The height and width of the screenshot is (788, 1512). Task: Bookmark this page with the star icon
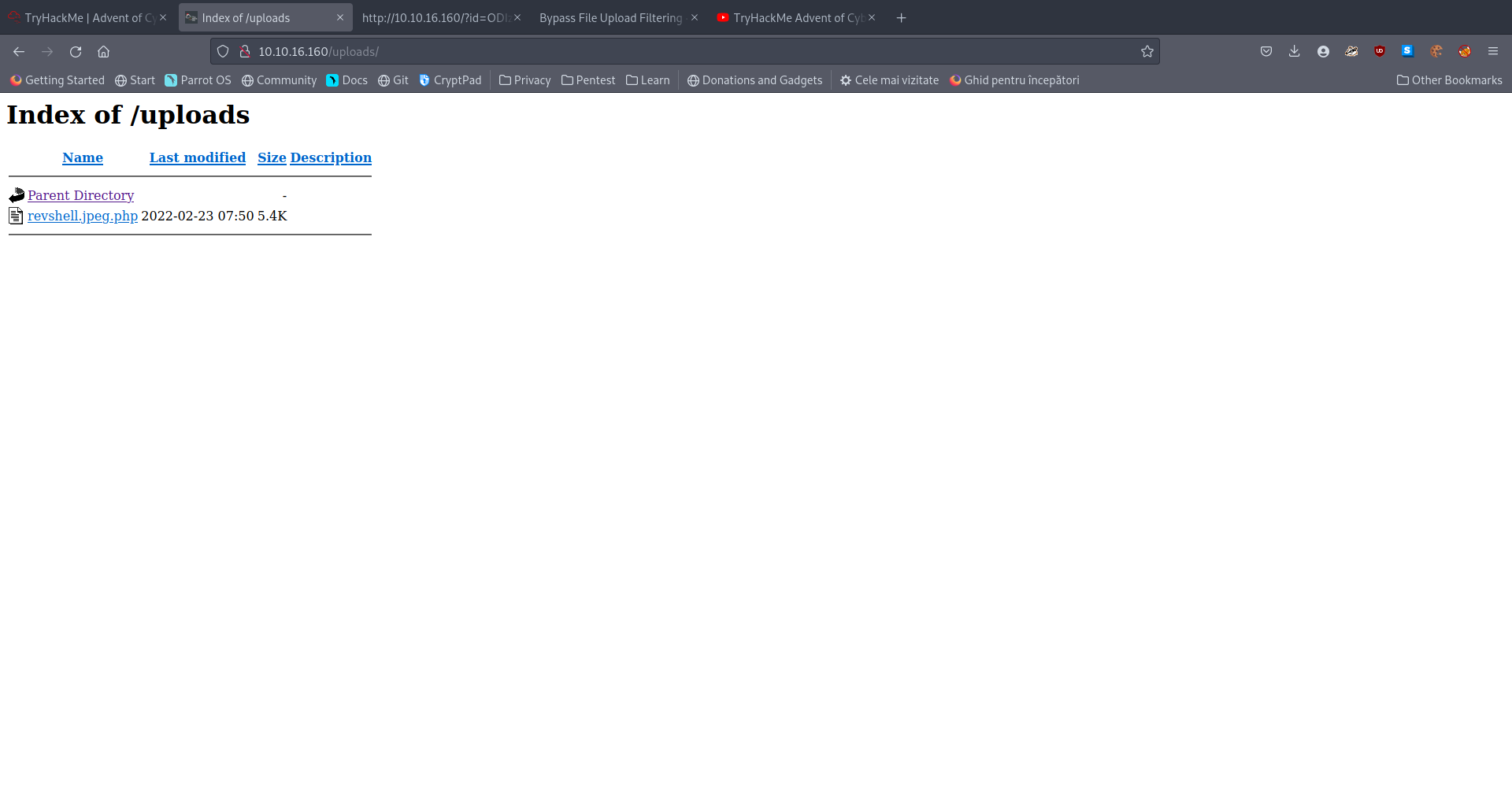pos(1147,52)
